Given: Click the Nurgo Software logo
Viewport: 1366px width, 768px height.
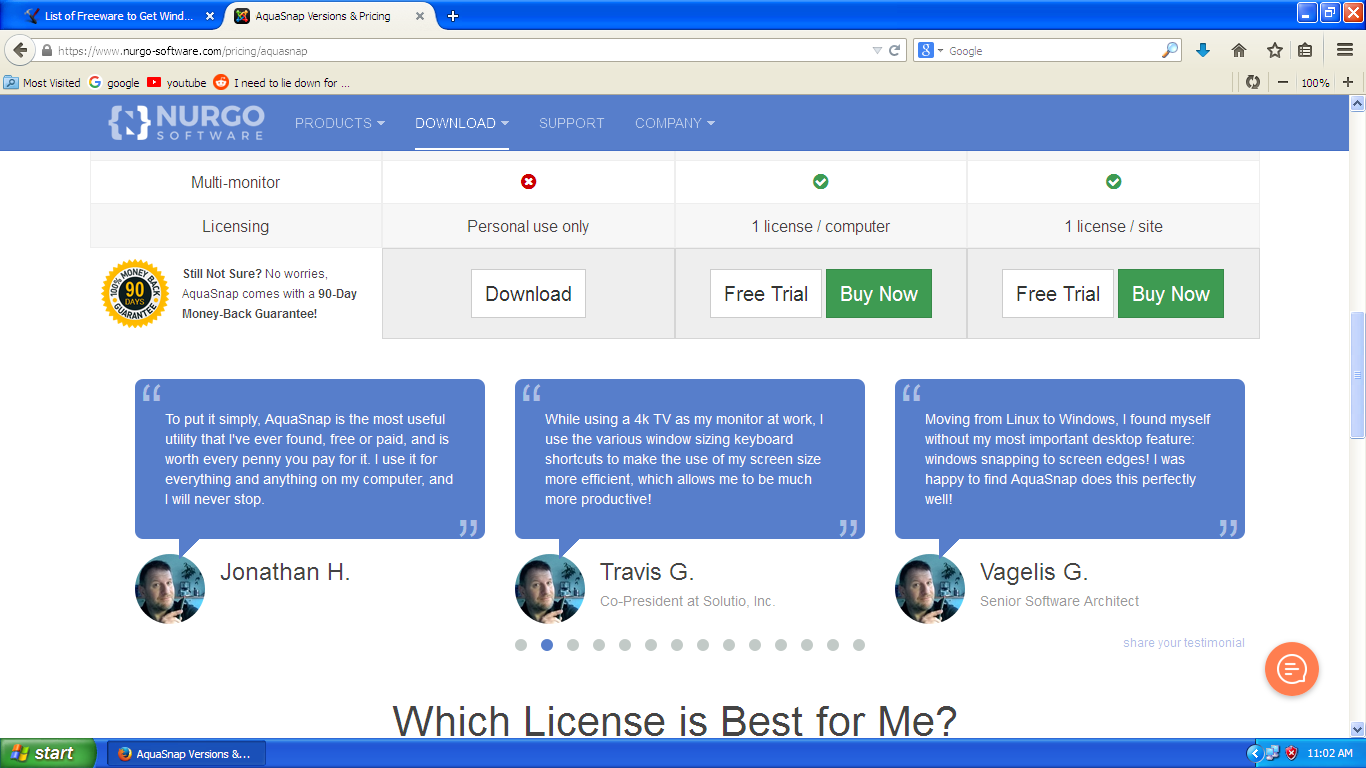Looking at the screenshot, I should (186, 122).
